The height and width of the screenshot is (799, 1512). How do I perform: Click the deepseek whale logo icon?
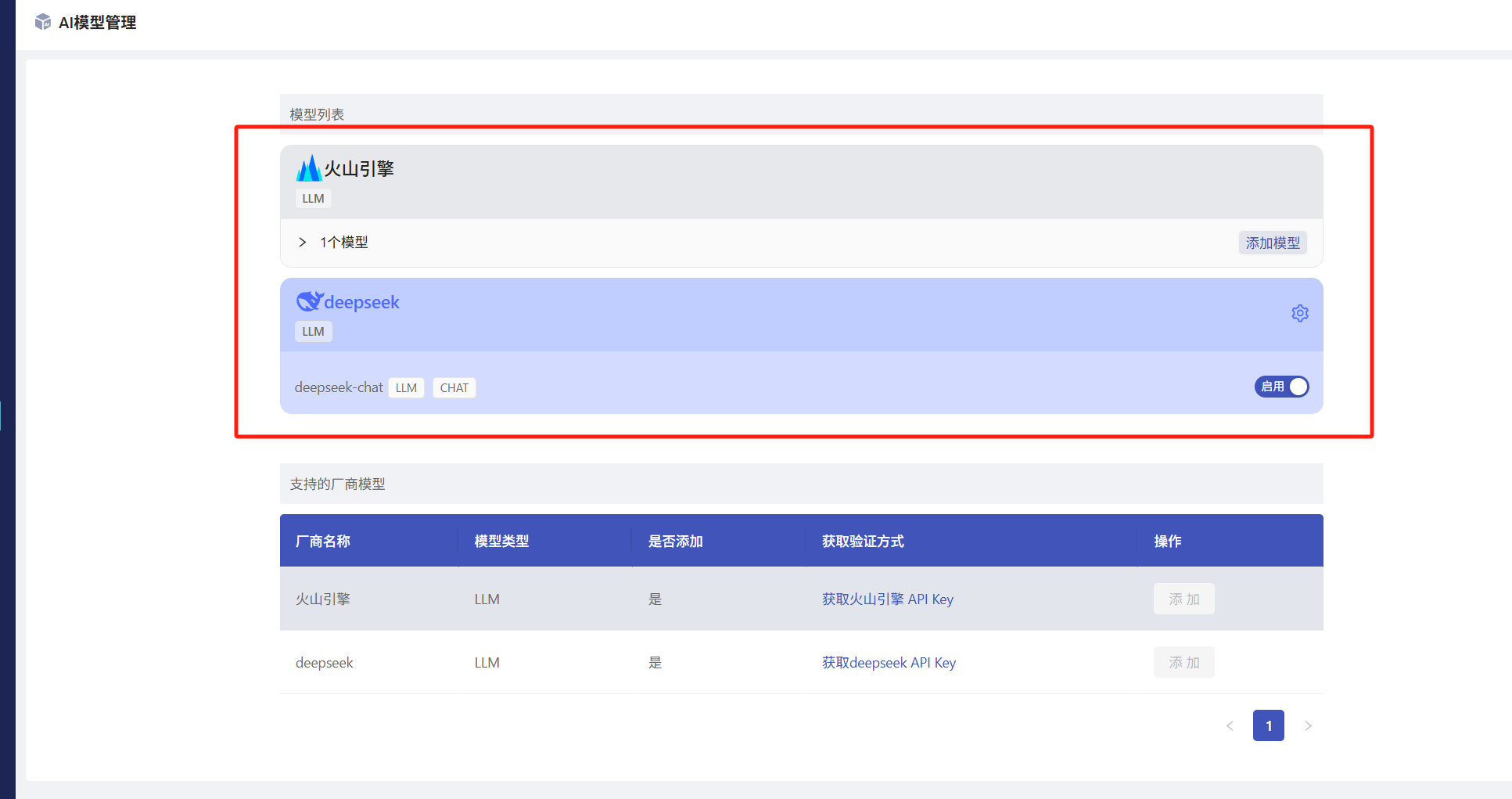click(309, 301)
